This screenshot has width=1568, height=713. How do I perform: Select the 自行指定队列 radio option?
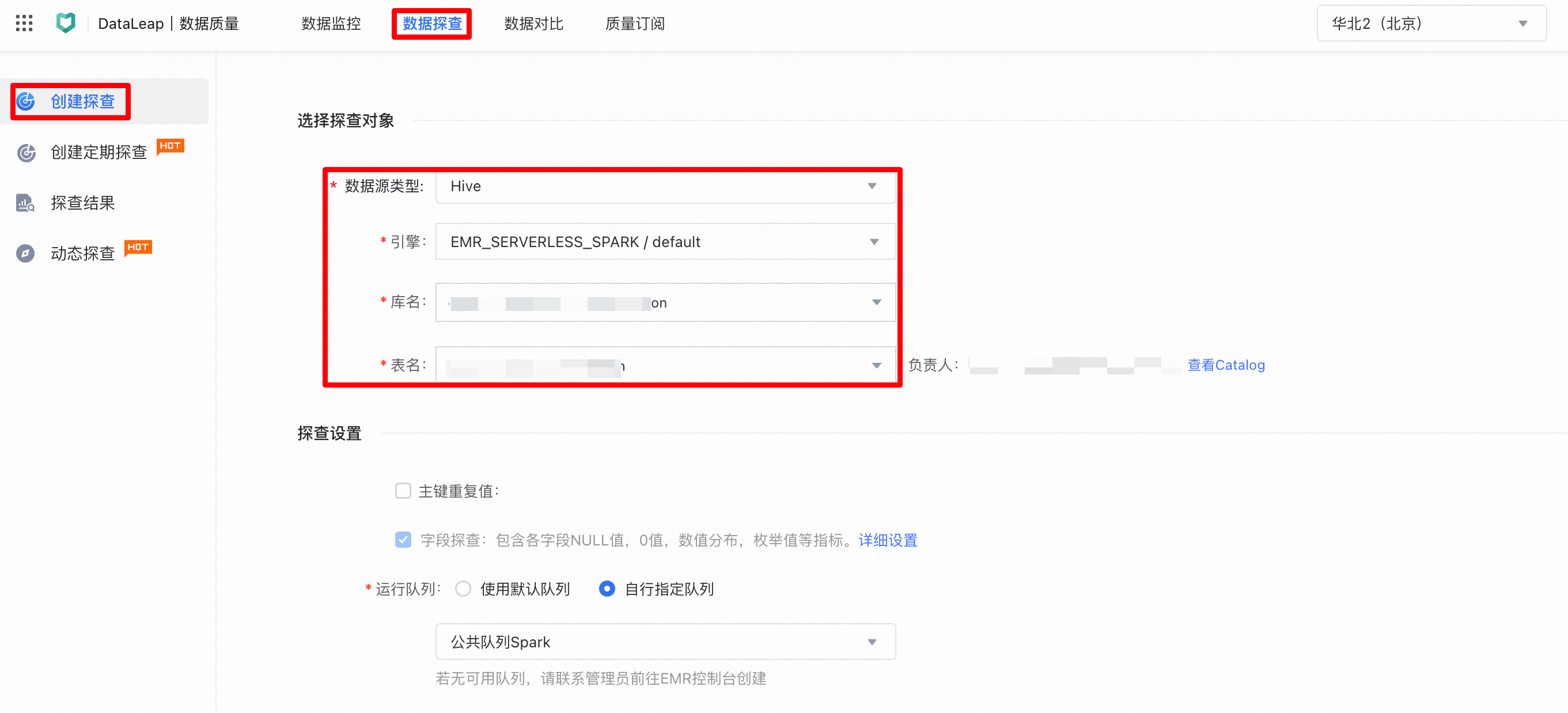607,588
